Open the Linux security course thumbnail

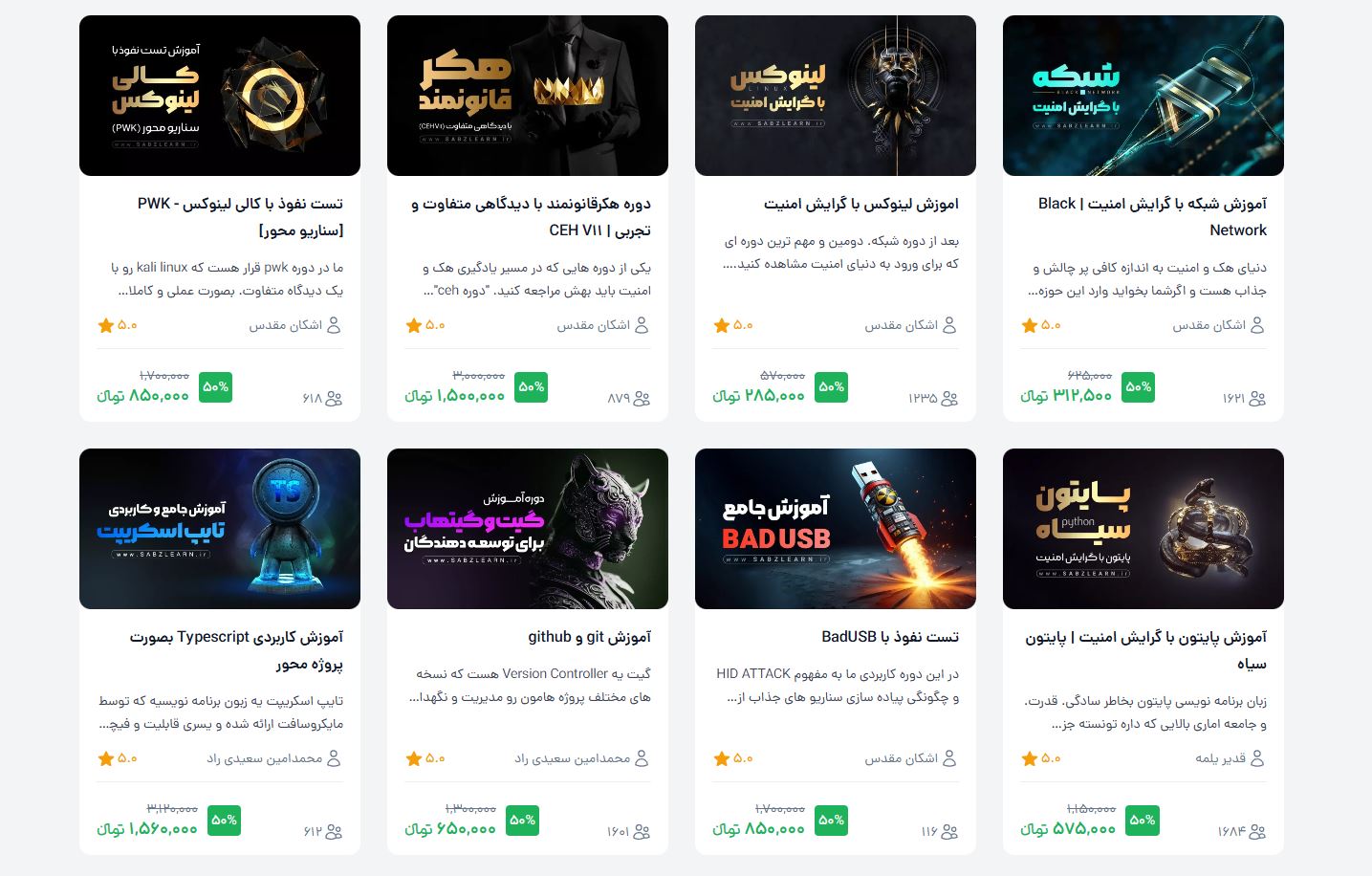tap(836, 96)
